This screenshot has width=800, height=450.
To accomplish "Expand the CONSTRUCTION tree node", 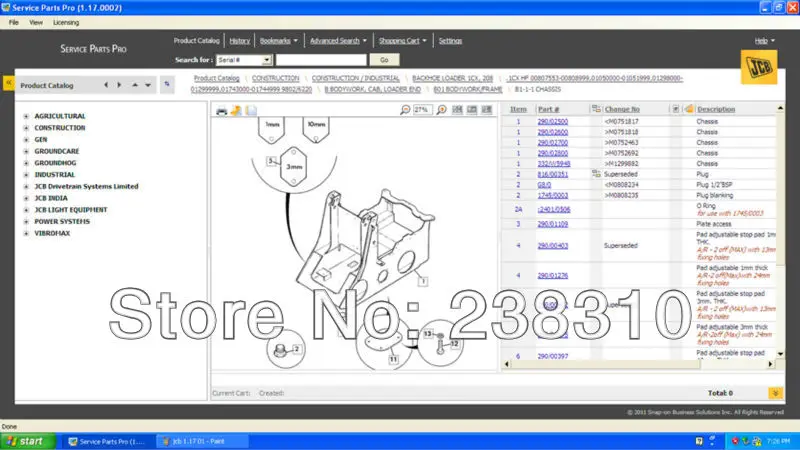I will point(26,128).
